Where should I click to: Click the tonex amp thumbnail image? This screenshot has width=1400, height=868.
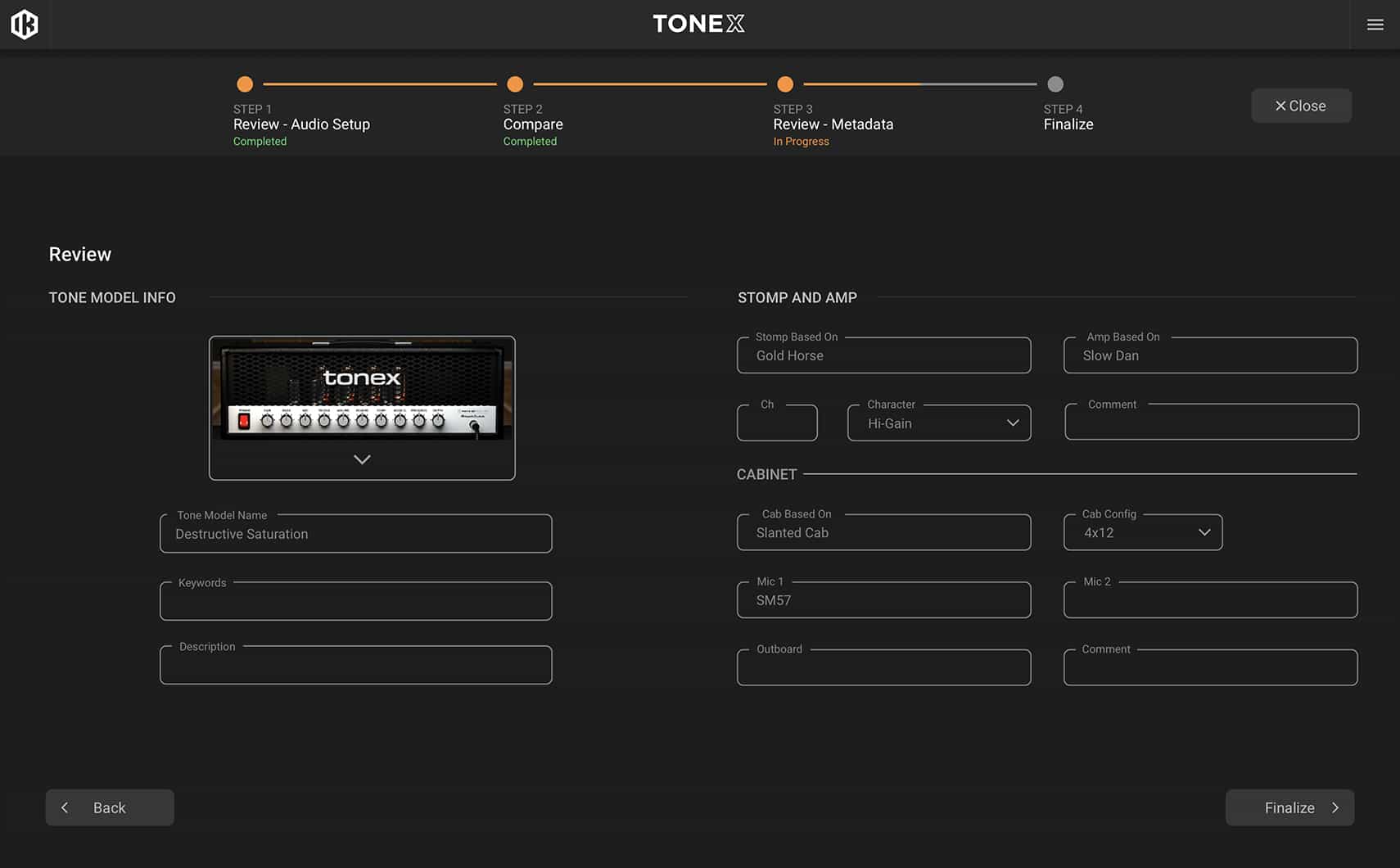tap(362, 391)
